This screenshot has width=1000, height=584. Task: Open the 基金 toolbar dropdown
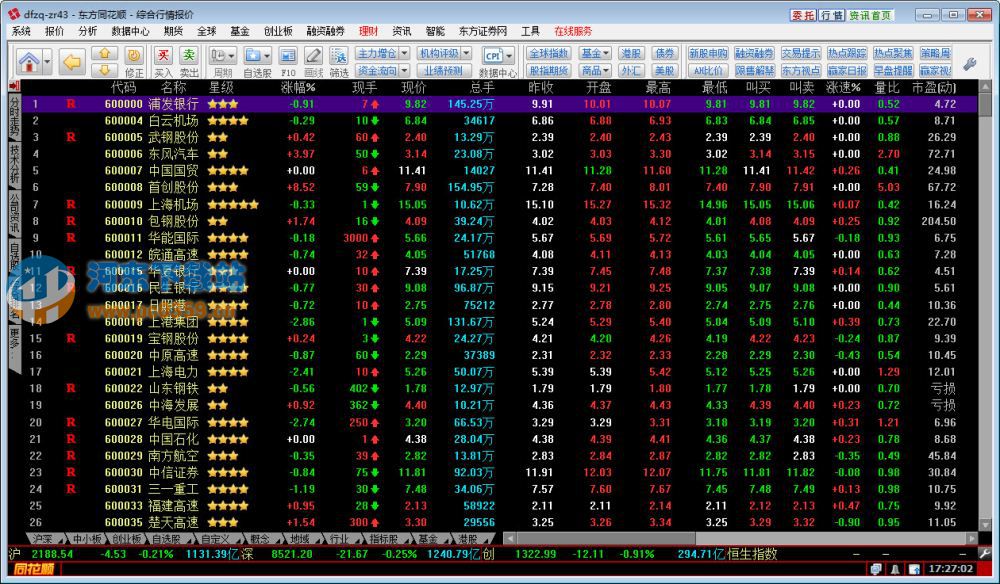tap(596, 53)
